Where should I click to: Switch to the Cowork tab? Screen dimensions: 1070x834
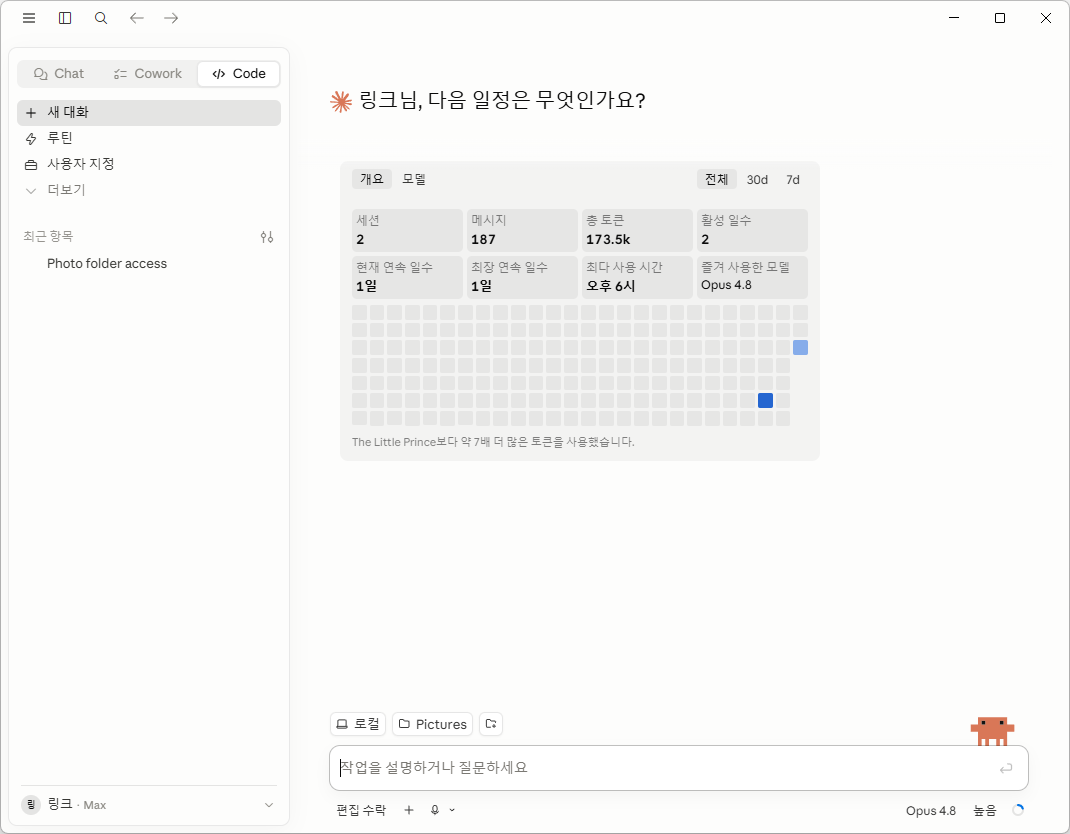(x=147, y=74)
